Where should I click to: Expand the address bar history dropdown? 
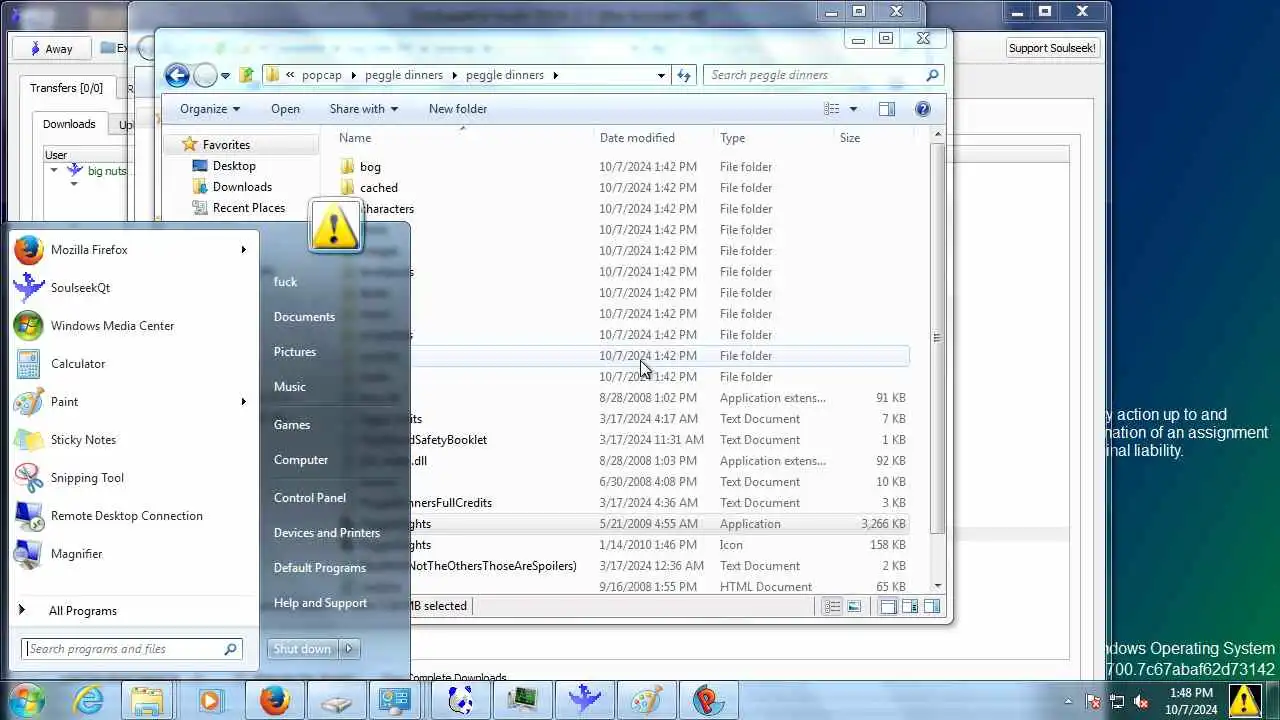coord(661,75)
